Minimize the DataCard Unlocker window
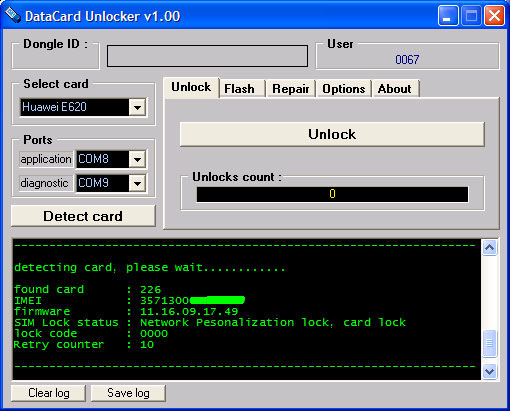The height and width of the screenshot is (411, 510). click(448, 16)
